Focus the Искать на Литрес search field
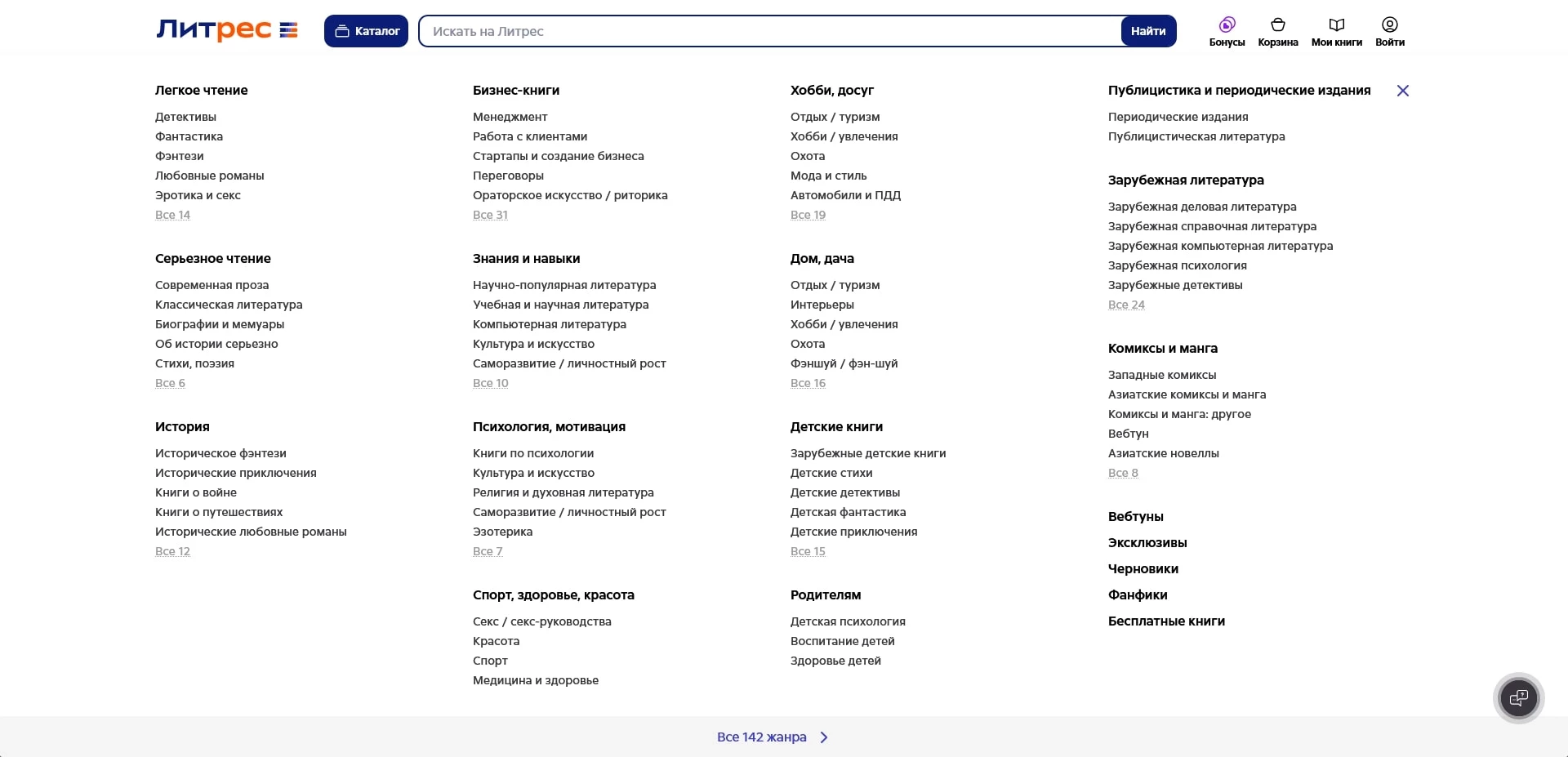 [x=768, y=31]
